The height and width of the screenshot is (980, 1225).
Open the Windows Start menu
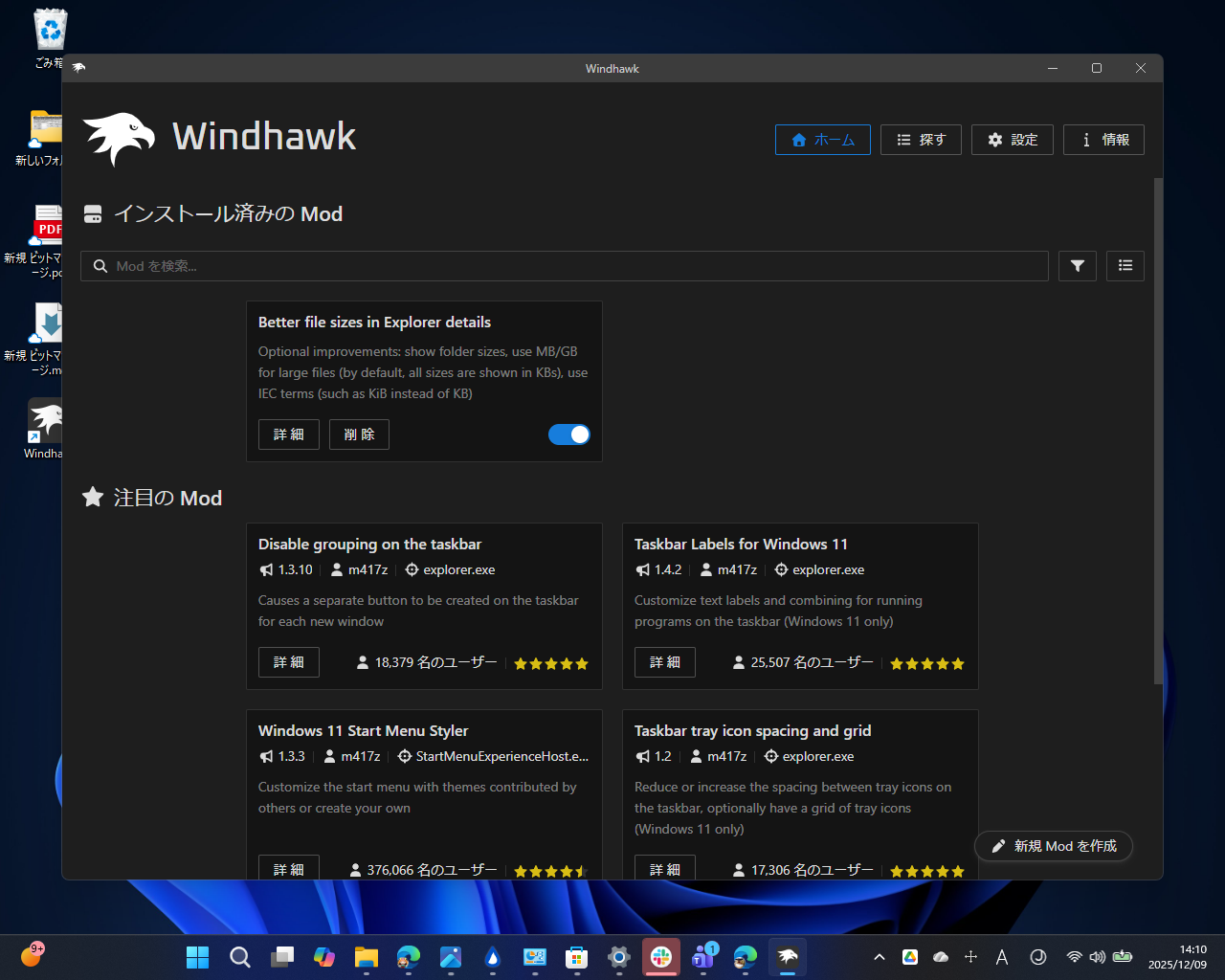pos(197,956)
